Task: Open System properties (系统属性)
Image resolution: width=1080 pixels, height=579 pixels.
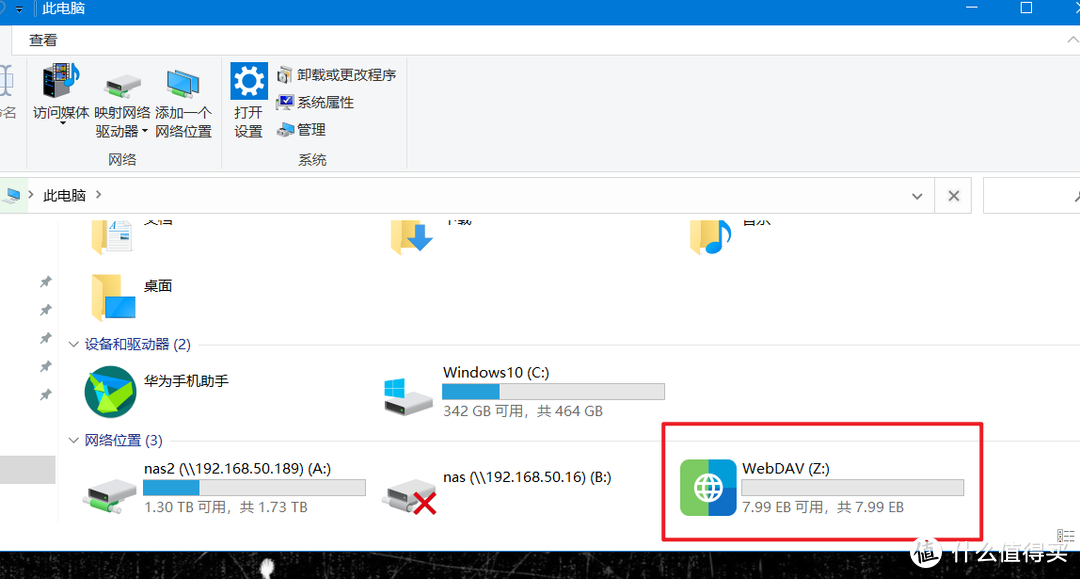Action: pyautogui.click(x=315, y=103)
